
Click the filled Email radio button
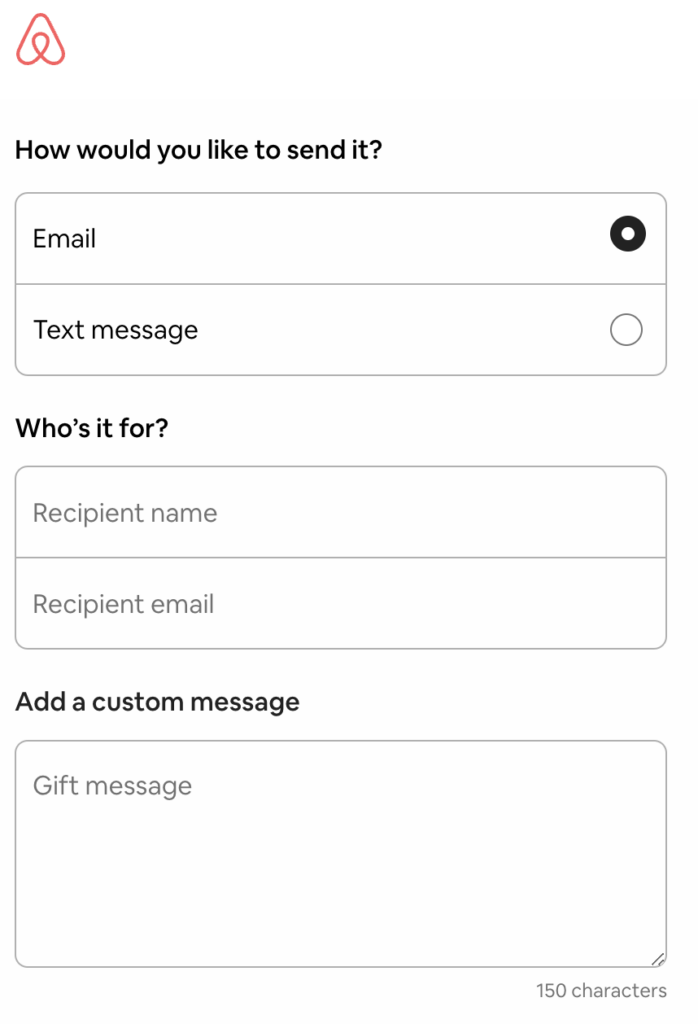click(626, 232)
